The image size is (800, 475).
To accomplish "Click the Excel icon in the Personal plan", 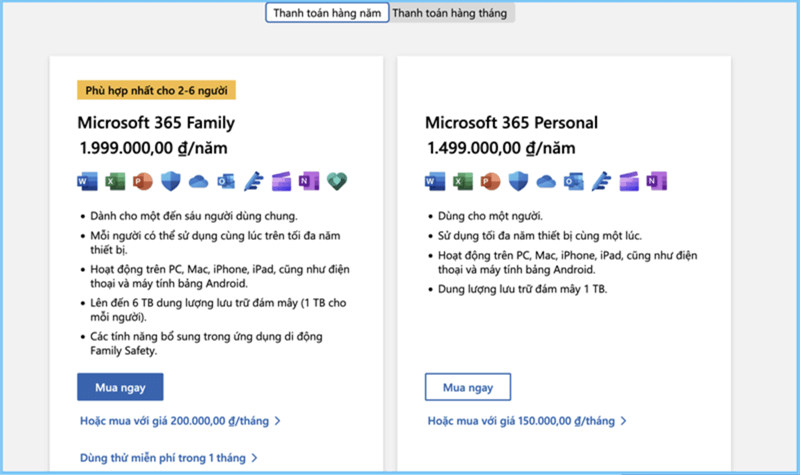I will click(463, 181).
